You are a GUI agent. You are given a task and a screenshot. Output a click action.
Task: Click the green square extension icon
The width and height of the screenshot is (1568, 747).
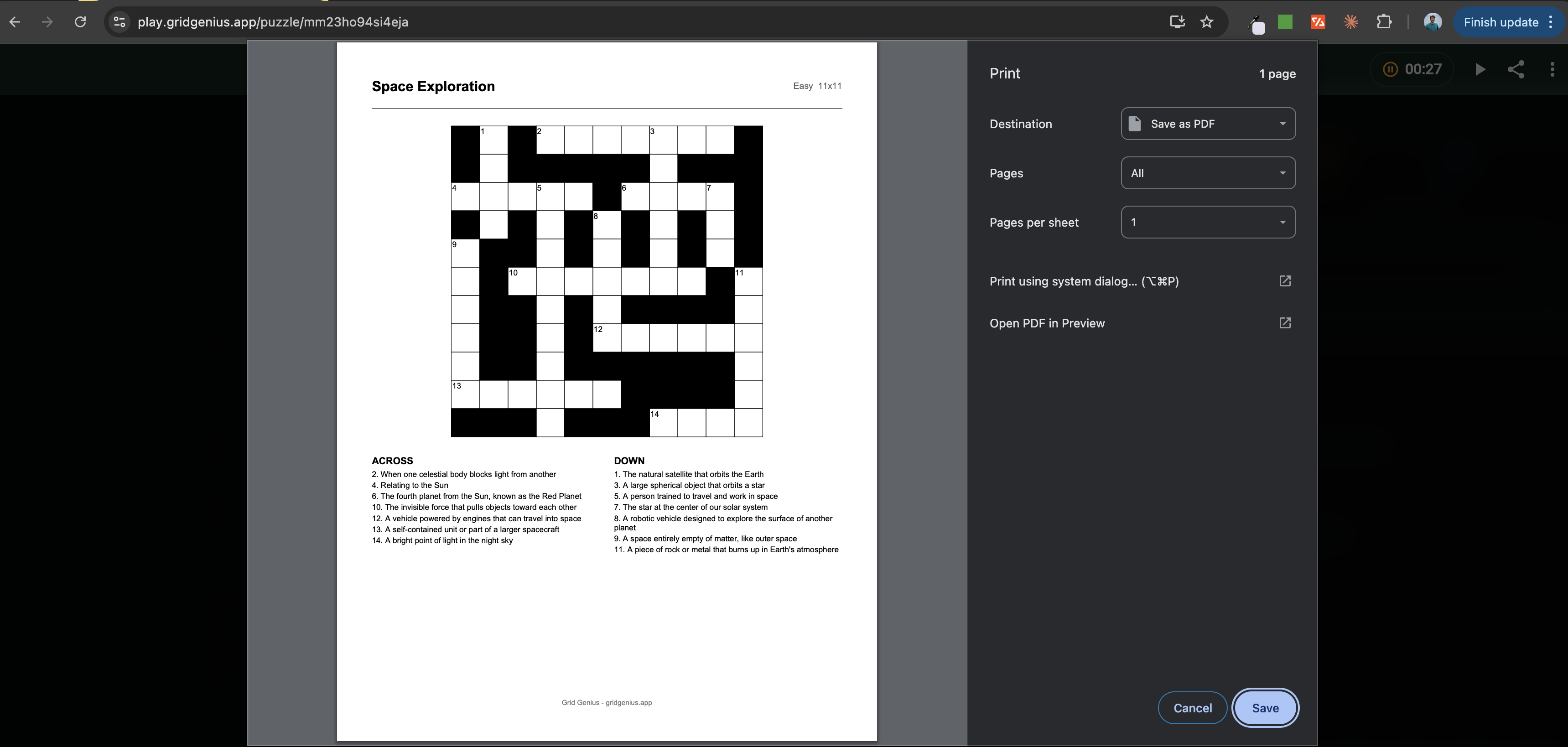click(x=1285, y=21)
